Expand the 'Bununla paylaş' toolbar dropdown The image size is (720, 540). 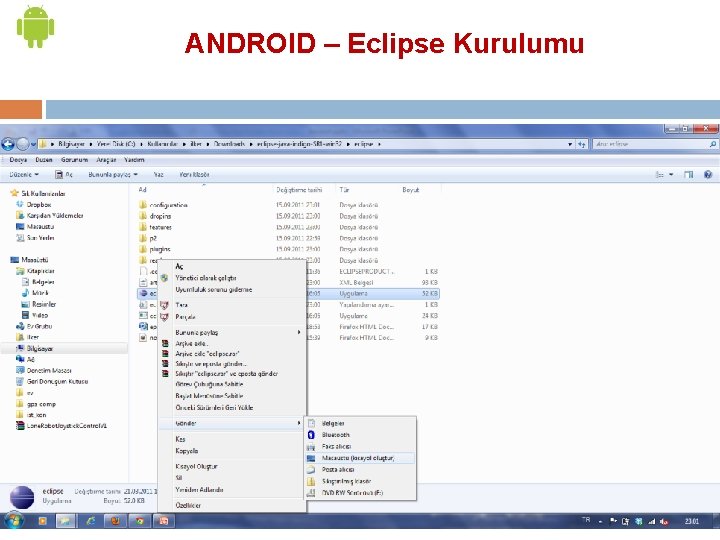[113, 174]
